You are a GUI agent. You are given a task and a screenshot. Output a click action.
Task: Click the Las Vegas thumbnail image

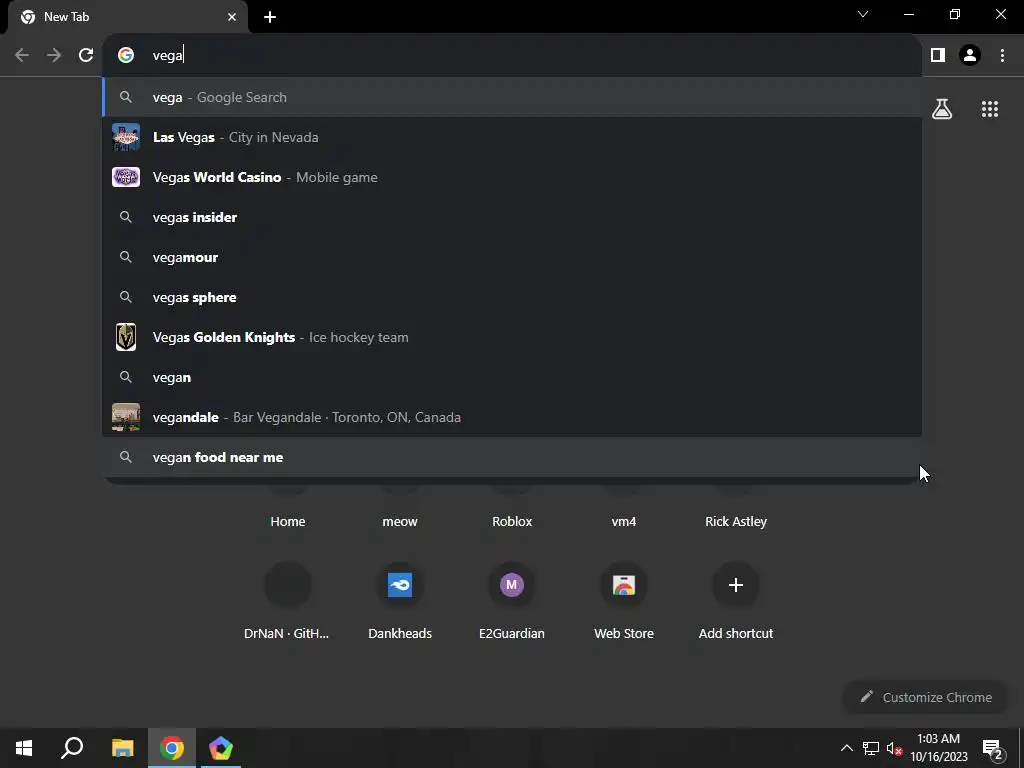(125, 137)
